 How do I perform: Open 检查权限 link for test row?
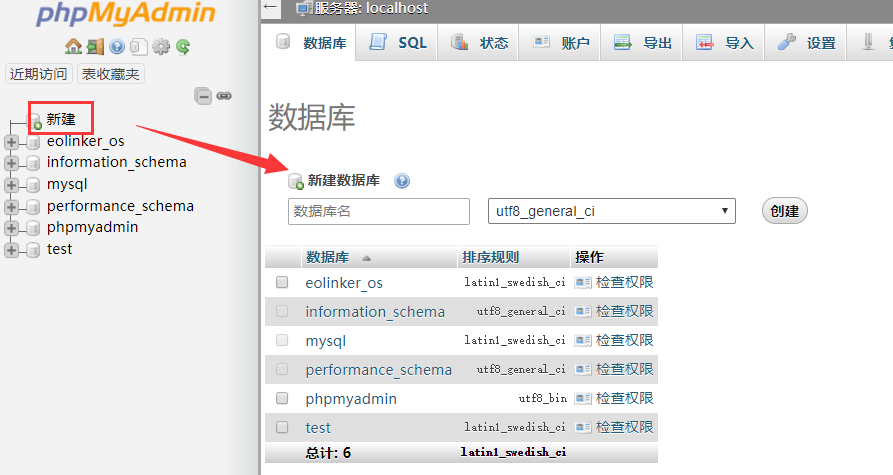[x=624, y=427]
